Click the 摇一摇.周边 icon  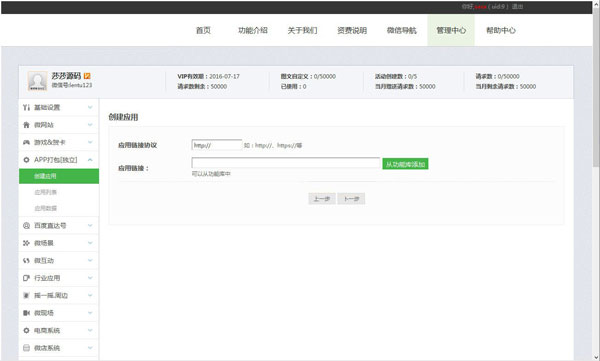[26, 296]
